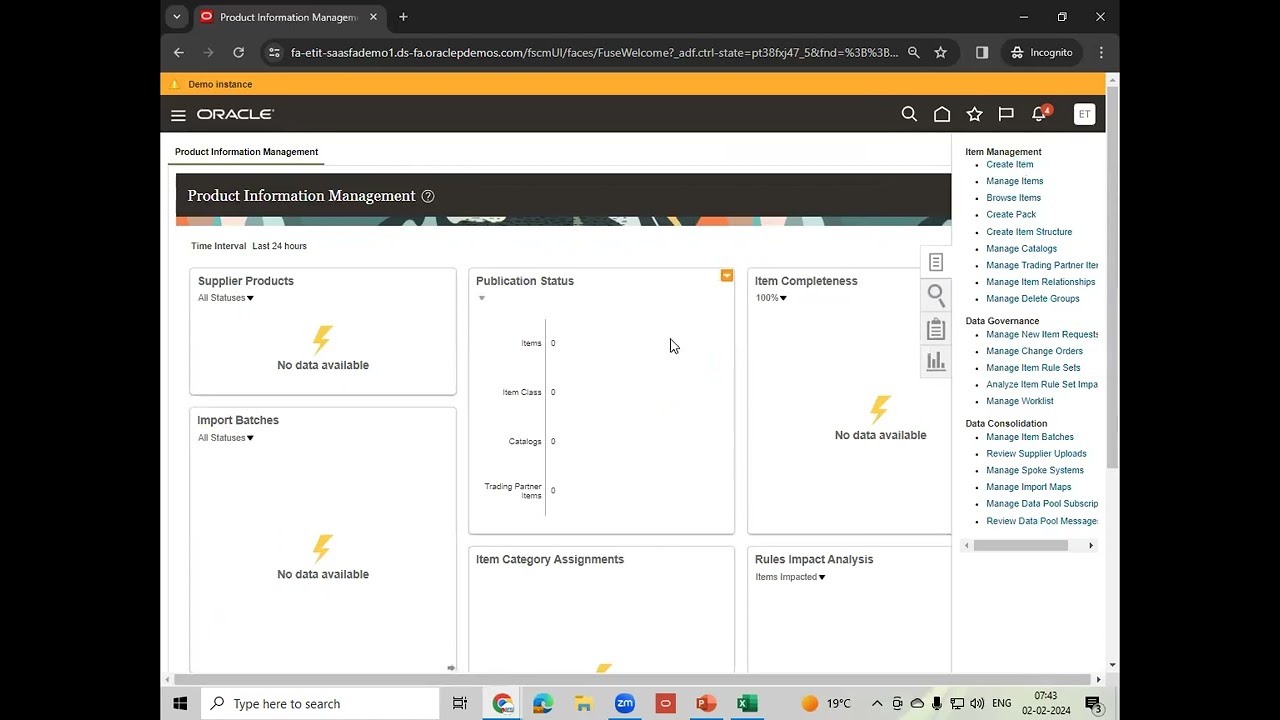Image resolution: width=1280 pixels, height=720 pixels.
Task: Open Excel from the taskbar
Action: click(x=747, y=704)
